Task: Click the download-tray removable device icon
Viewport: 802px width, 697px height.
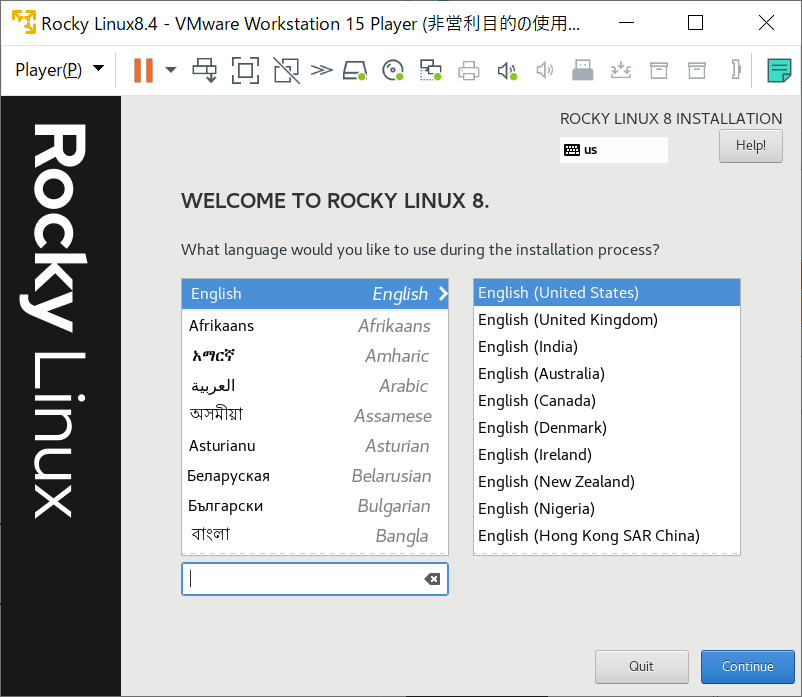Action: [620, 70]
